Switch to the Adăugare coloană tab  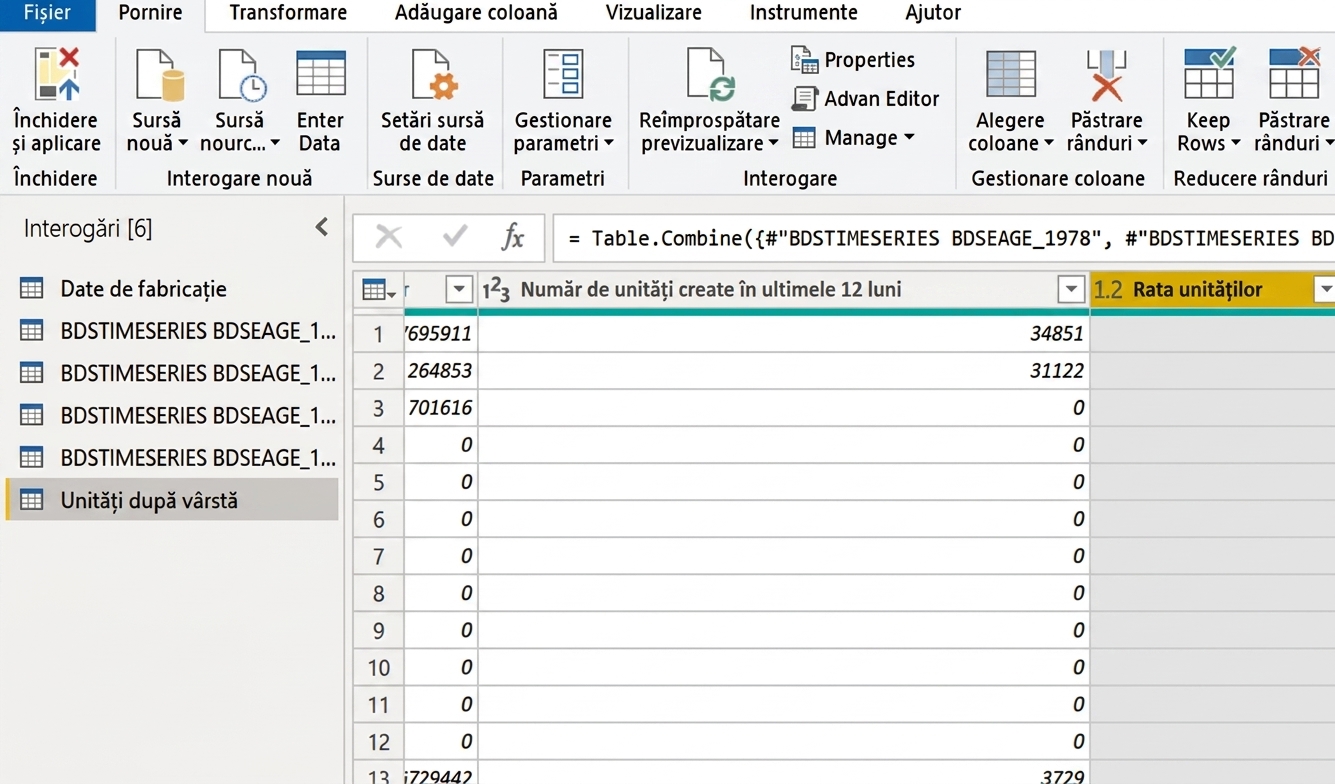click(476, 13)
